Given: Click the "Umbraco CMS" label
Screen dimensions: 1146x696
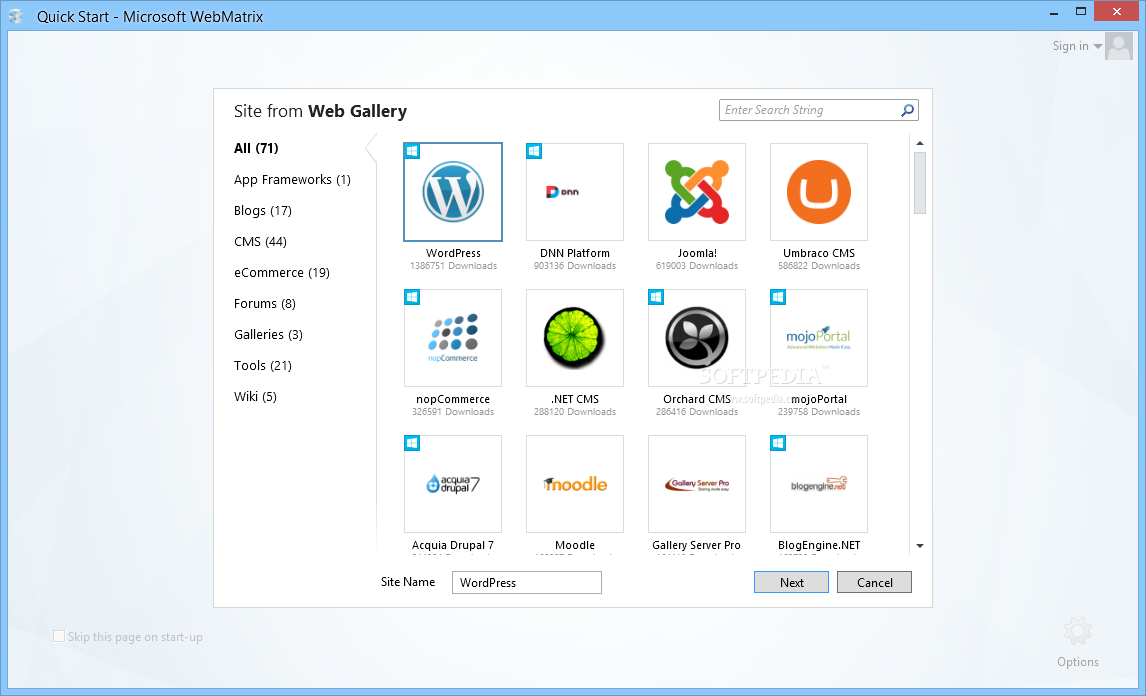Looking at the screenshot, I should pyautogui.click(x=819, y=253).
